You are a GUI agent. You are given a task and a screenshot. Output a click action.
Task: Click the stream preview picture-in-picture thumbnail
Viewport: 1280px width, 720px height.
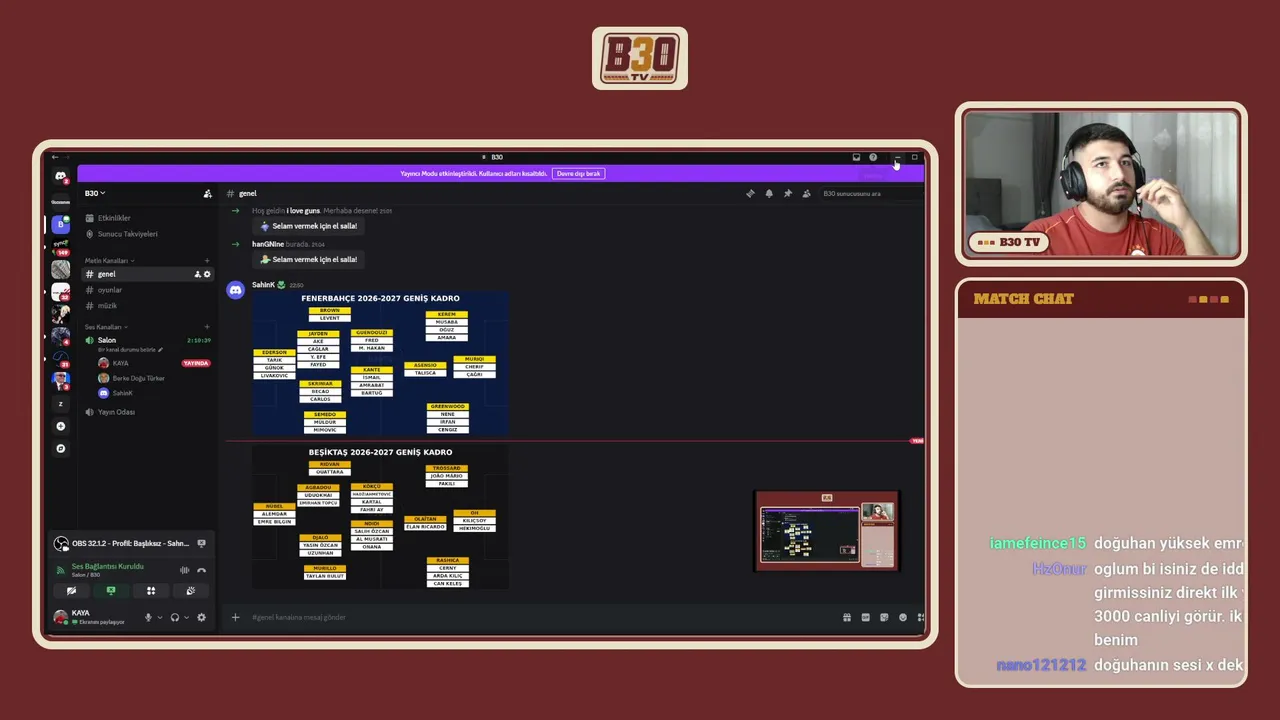pos(827,531)
